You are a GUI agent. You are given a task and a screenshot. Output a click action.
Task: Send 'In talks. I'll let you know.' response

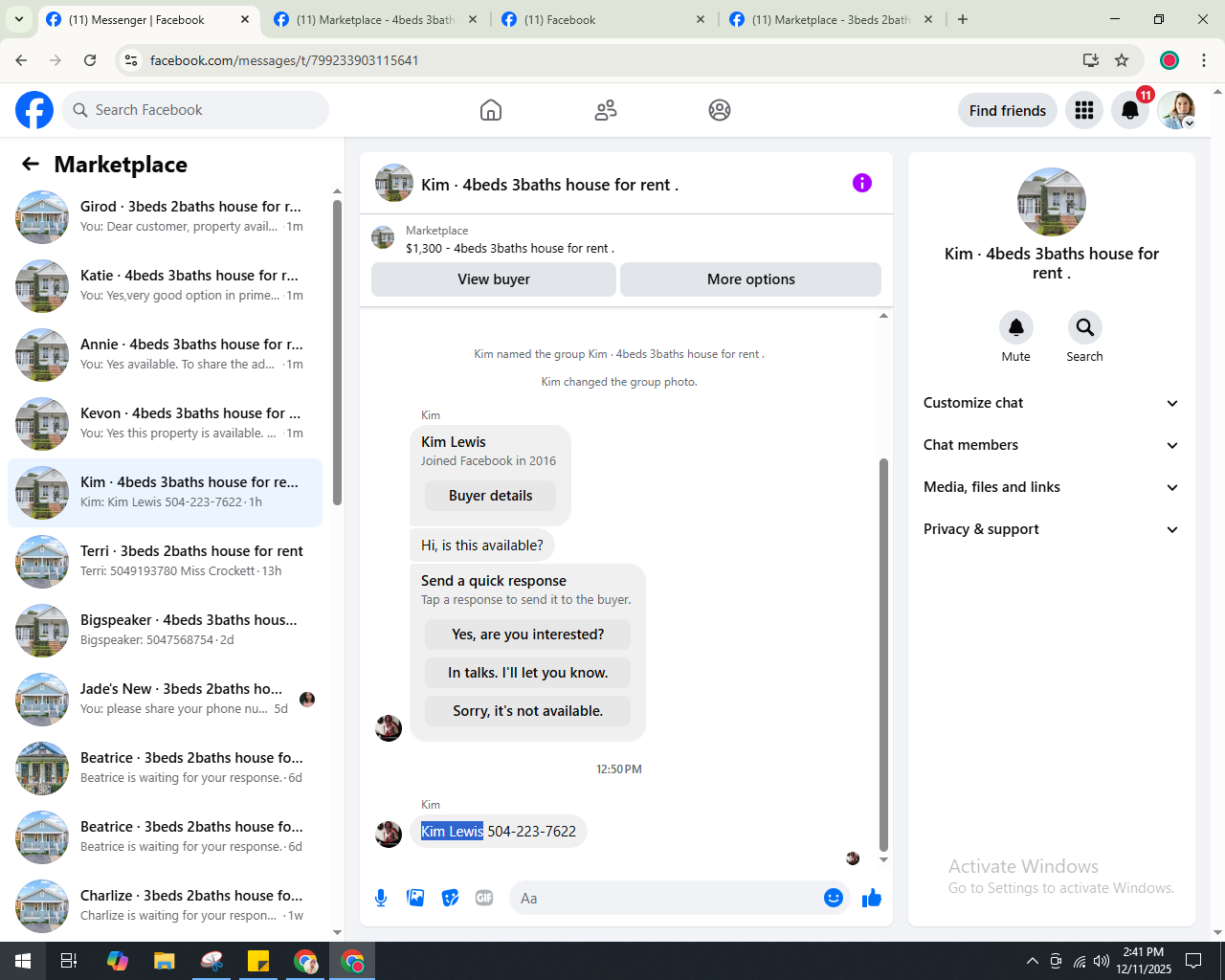(x=528, y=673)
